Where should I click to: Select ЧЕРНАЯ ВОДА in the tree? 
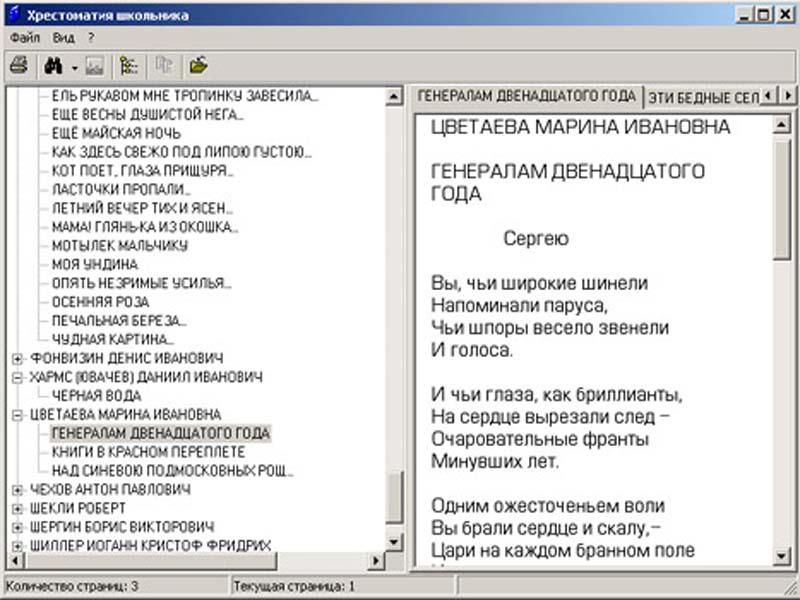coord(96,396)
